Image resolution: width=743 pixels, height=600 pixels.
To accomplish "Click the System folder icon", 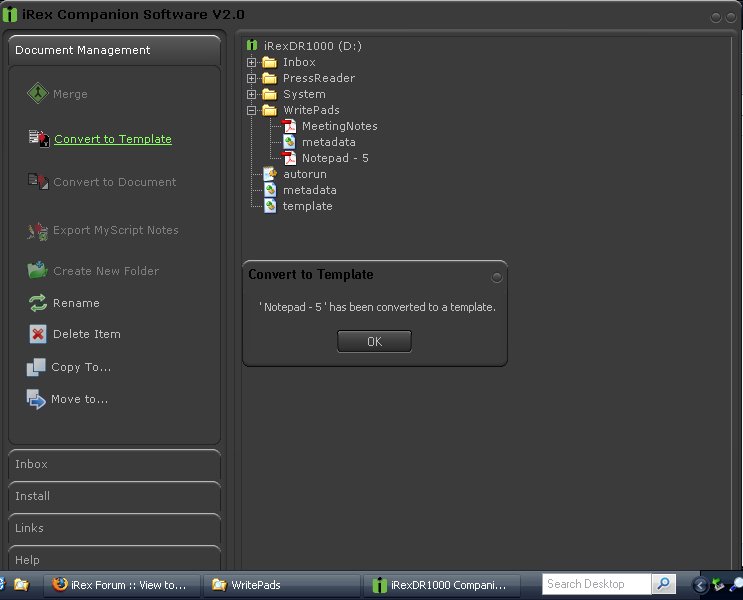I will pos(270,94).
